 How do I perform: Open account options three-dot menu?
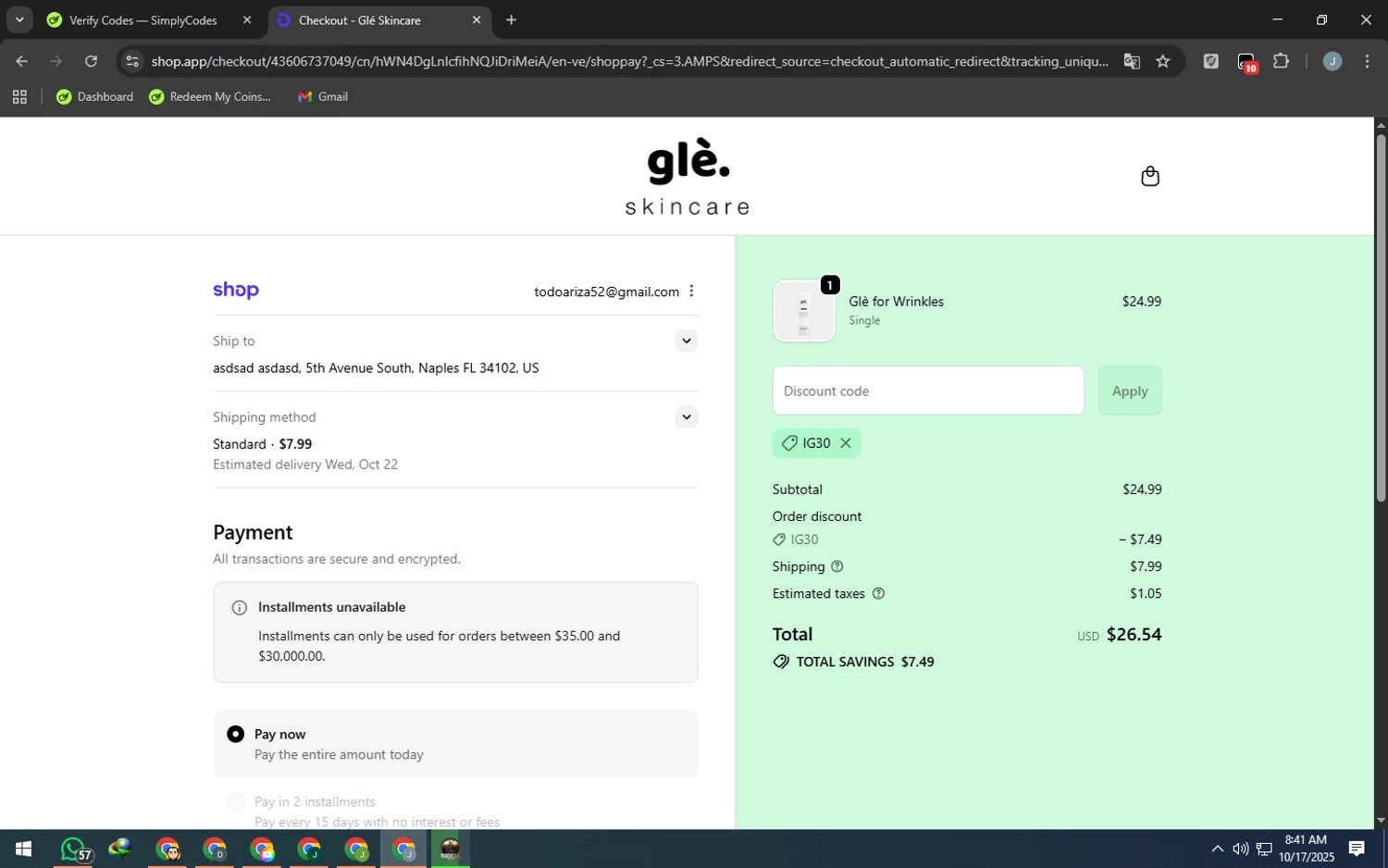point(691,291)
